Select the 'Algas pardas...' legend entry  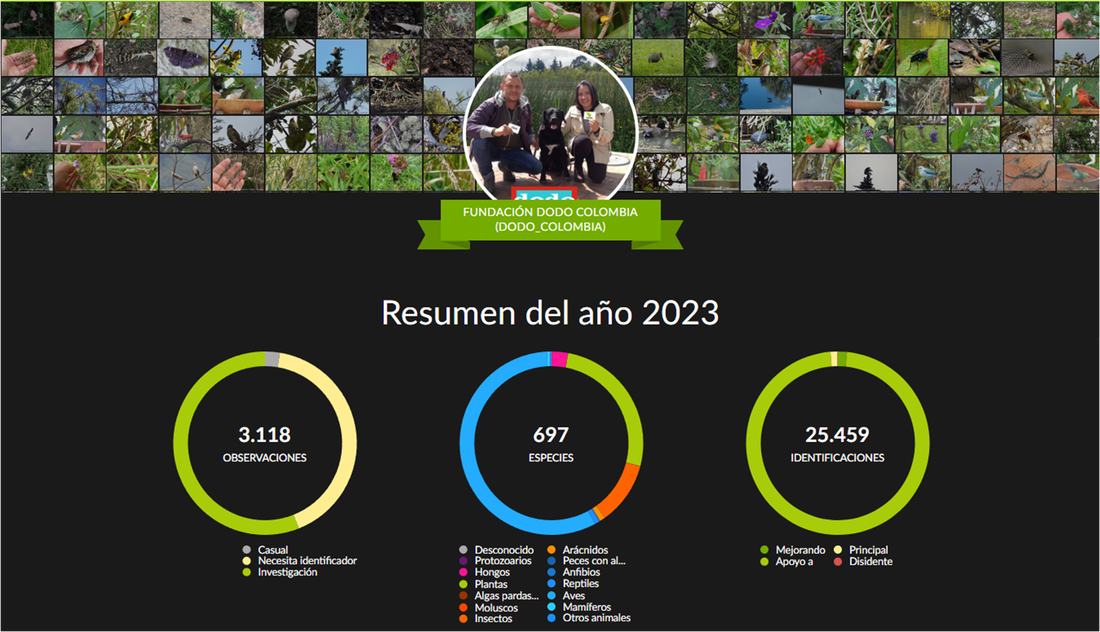click(499, 596)
